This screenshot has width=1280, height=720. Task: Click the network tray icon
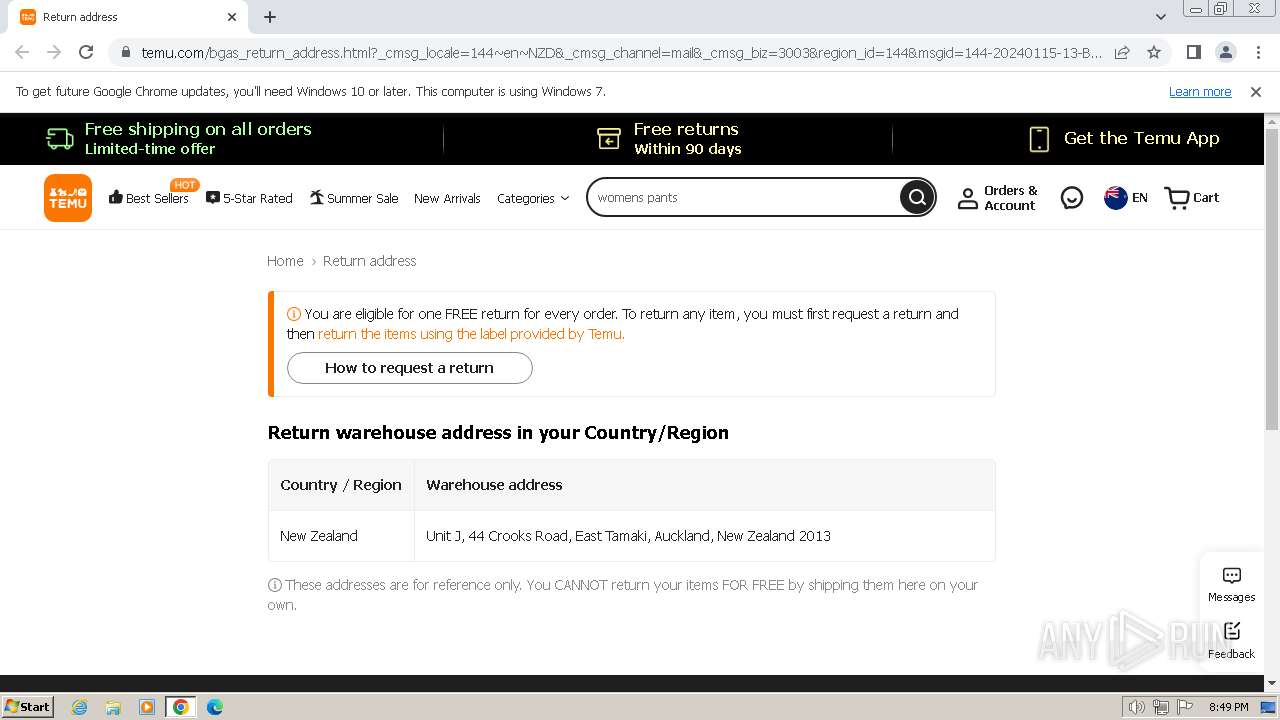click(x=1161, y=707)
